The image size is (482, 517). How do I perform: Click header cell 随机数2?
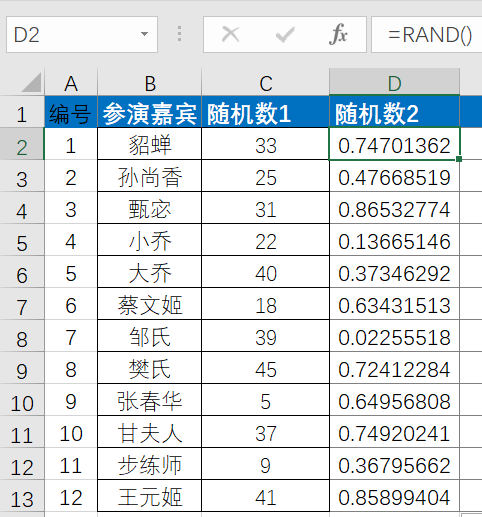coord(394,112)
